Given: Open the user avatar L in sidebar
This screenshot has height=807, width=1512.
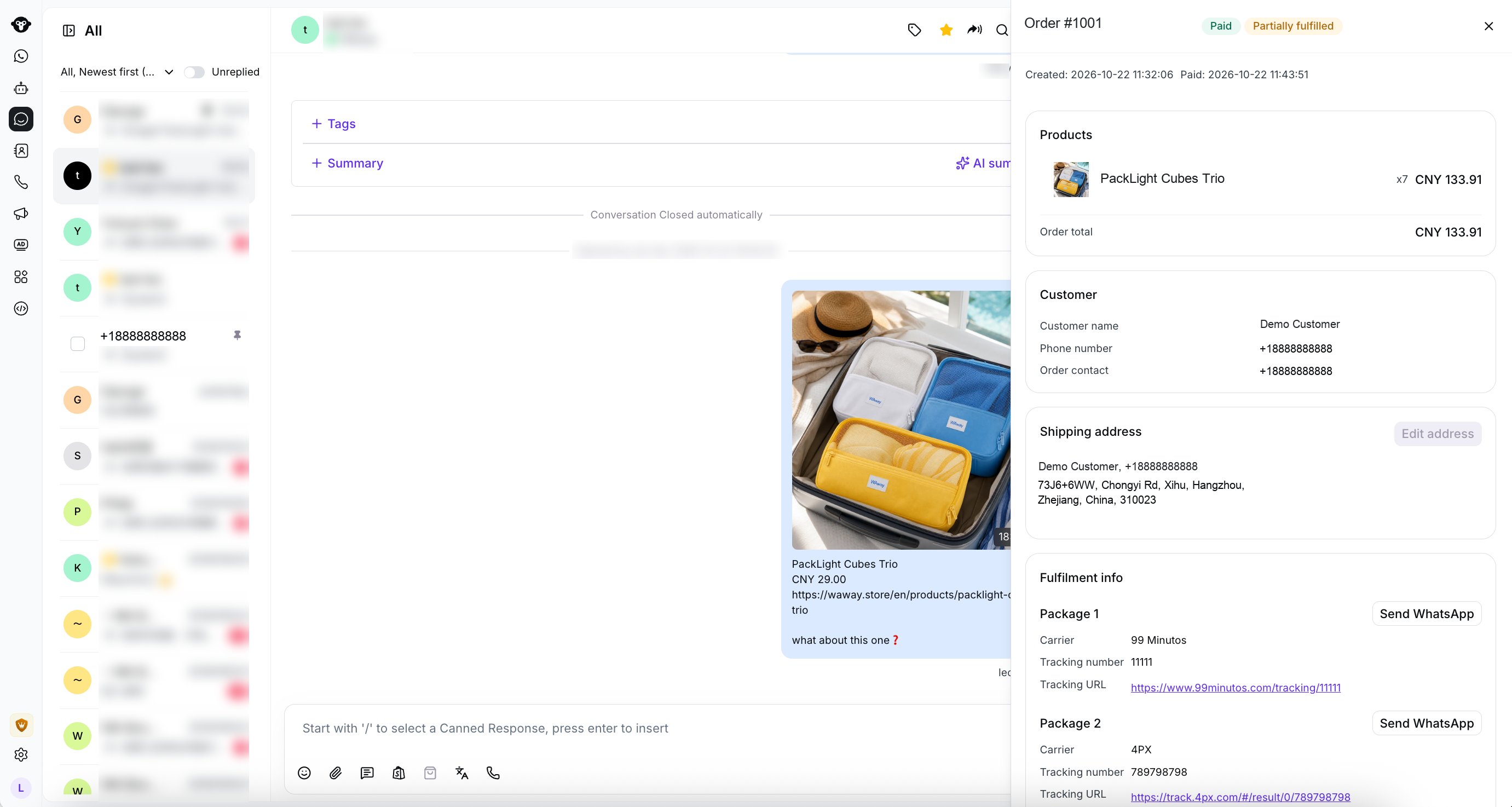Looking at the screenshot, I should 21,788.
